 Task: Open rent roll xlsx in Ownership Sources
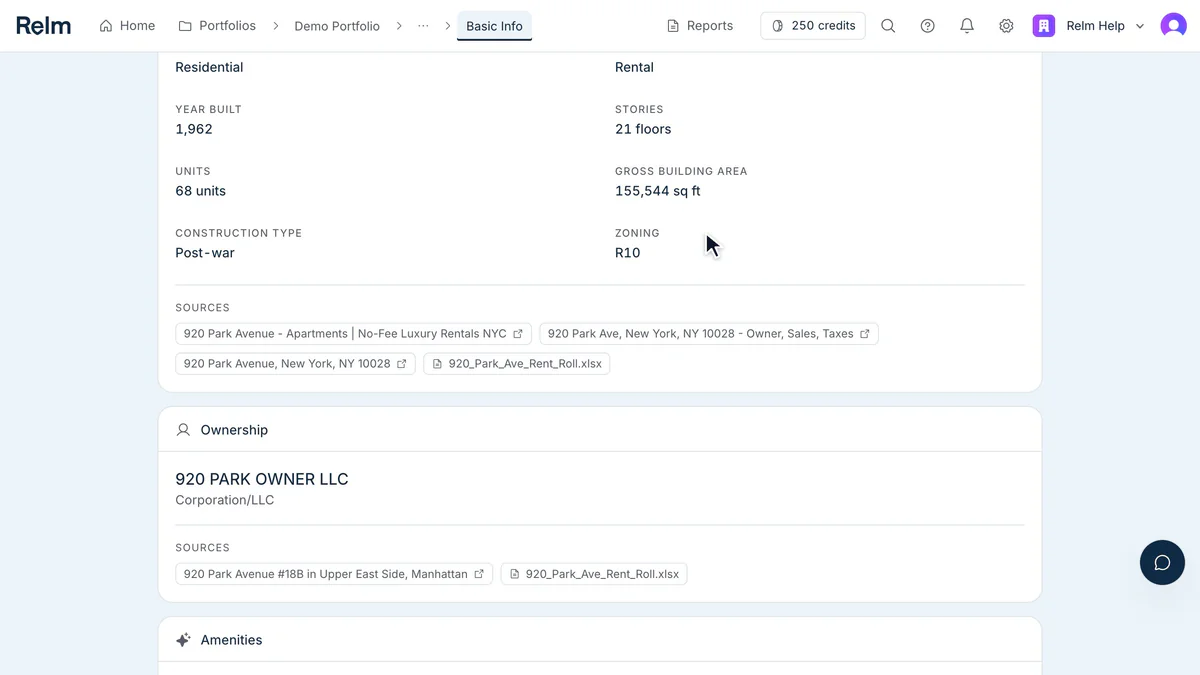[x=594, y=574]
